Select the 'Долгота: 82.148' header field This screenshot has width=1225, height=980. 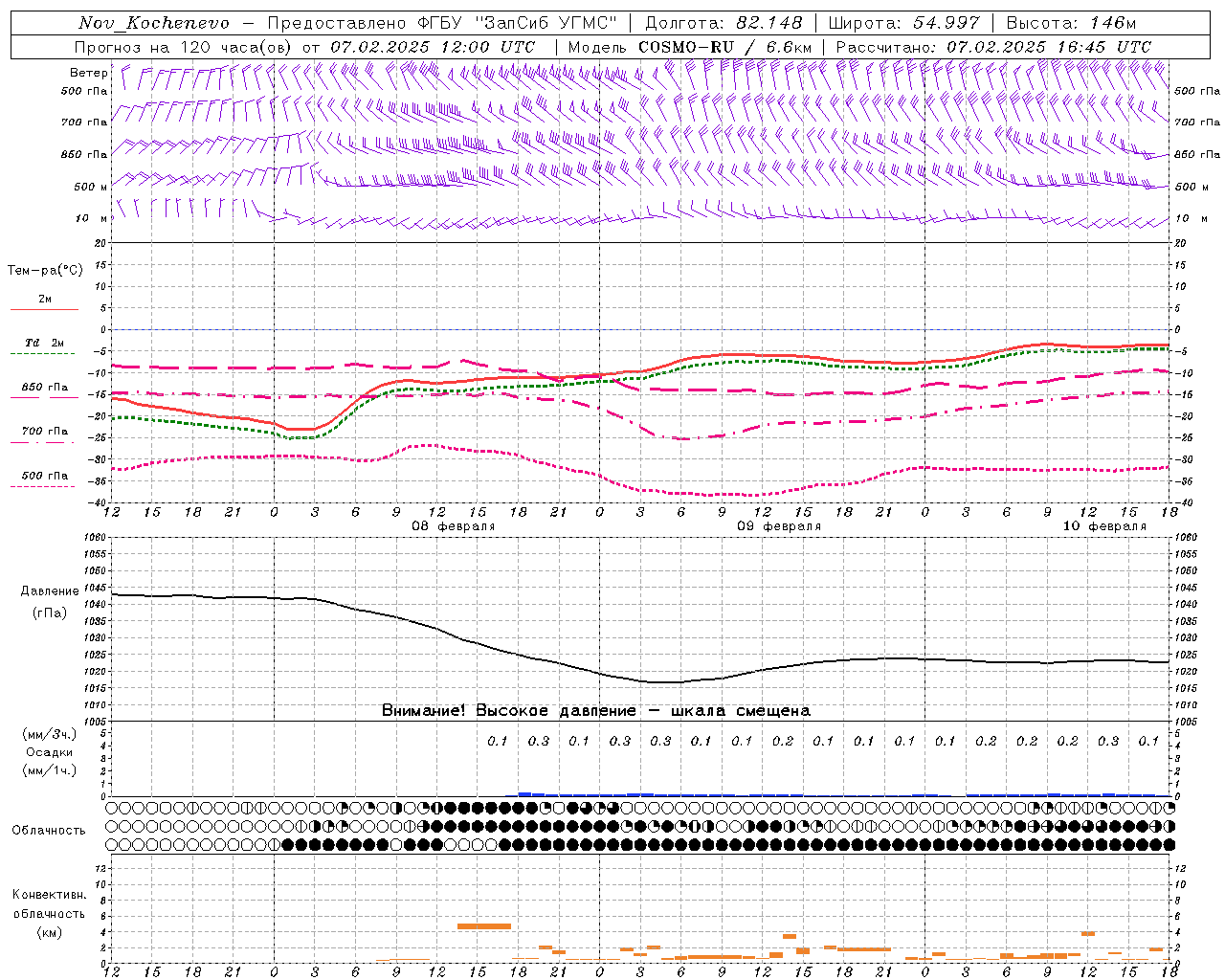coord(724,23)
